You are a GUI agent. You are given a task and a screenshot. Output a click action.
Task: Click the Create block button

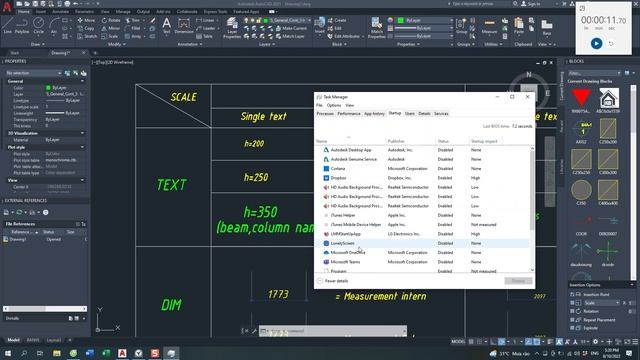point(337,20)
